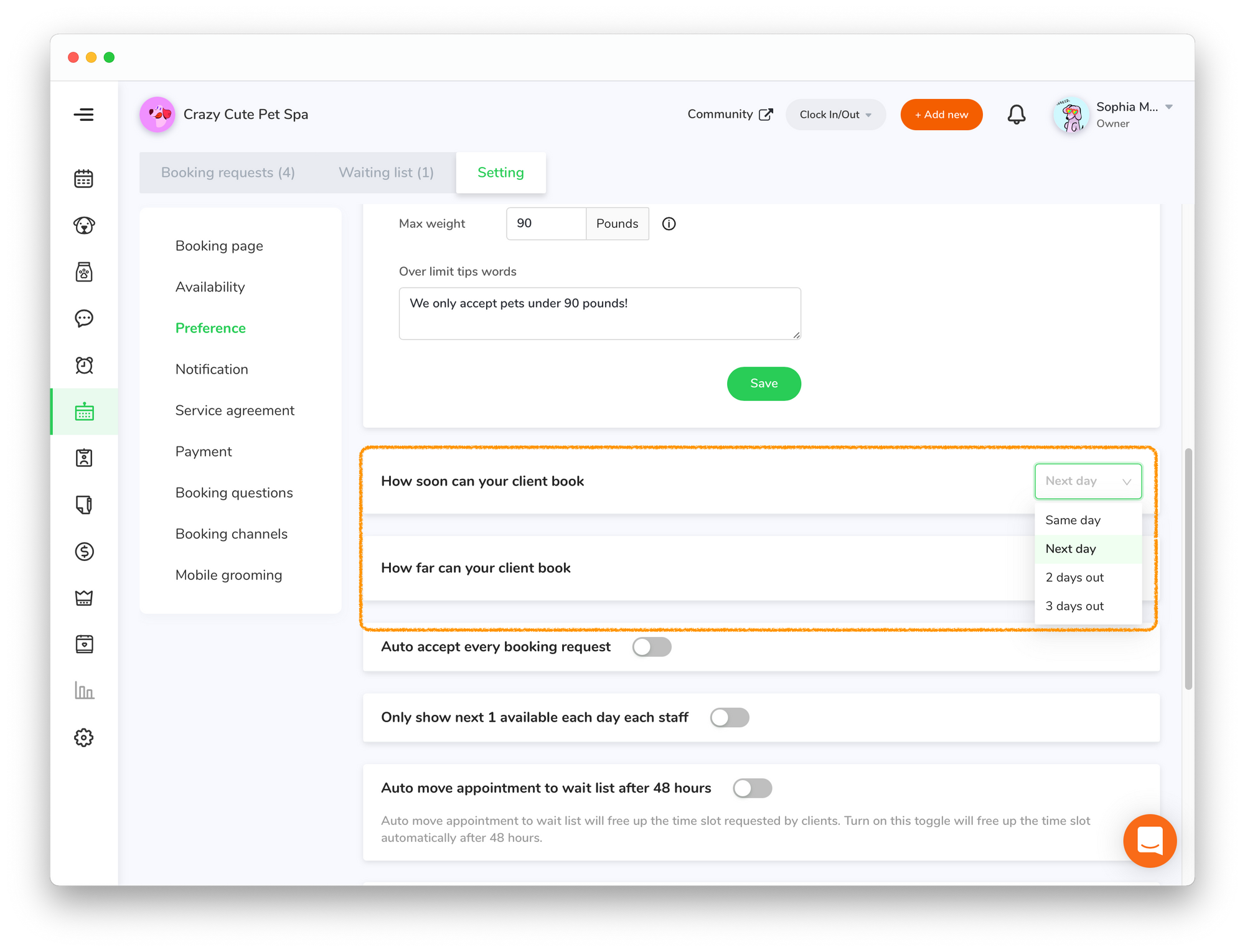Image resolution: width=1245 pixels, height=952 pixels.
Task: Open the chat bubble messages icon
Action: tap(83, 318)
